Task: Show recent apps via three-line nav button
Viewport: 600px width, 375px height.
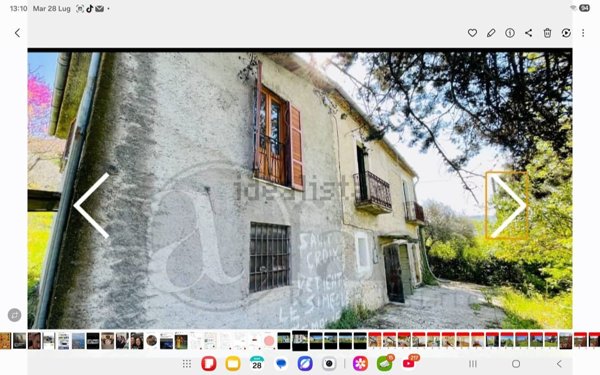Action: click(473, 364)
